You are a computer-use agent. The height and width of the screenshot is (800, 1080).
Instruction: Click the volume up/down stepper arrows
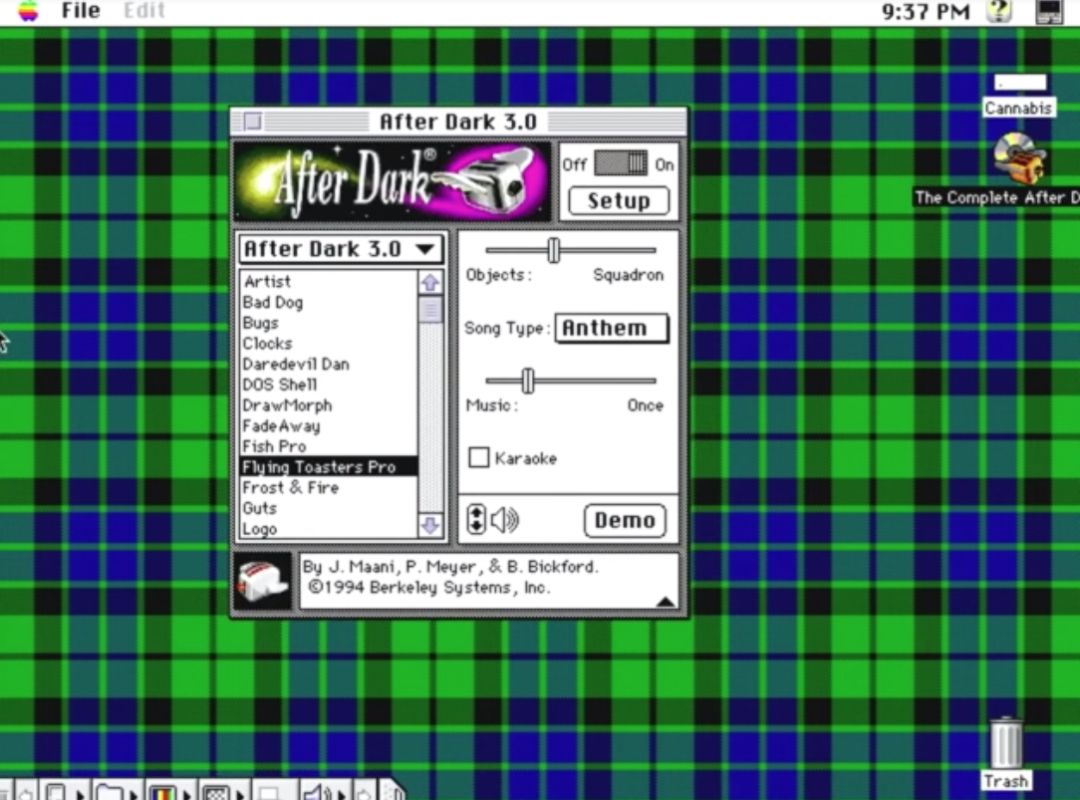point(476,520)
